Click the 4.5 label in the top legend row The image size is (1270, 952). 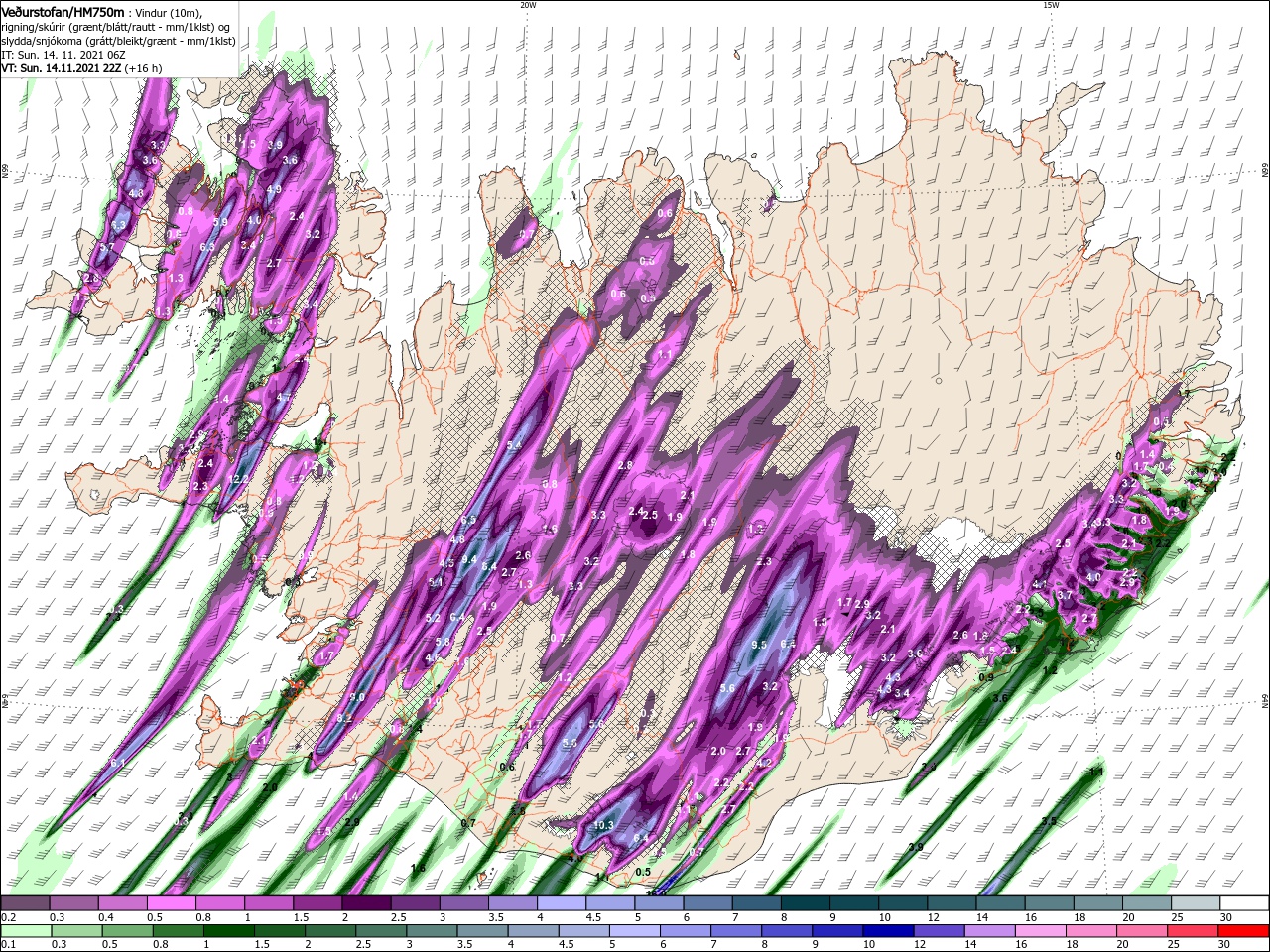pyautogui.click(x=593, y=917)
